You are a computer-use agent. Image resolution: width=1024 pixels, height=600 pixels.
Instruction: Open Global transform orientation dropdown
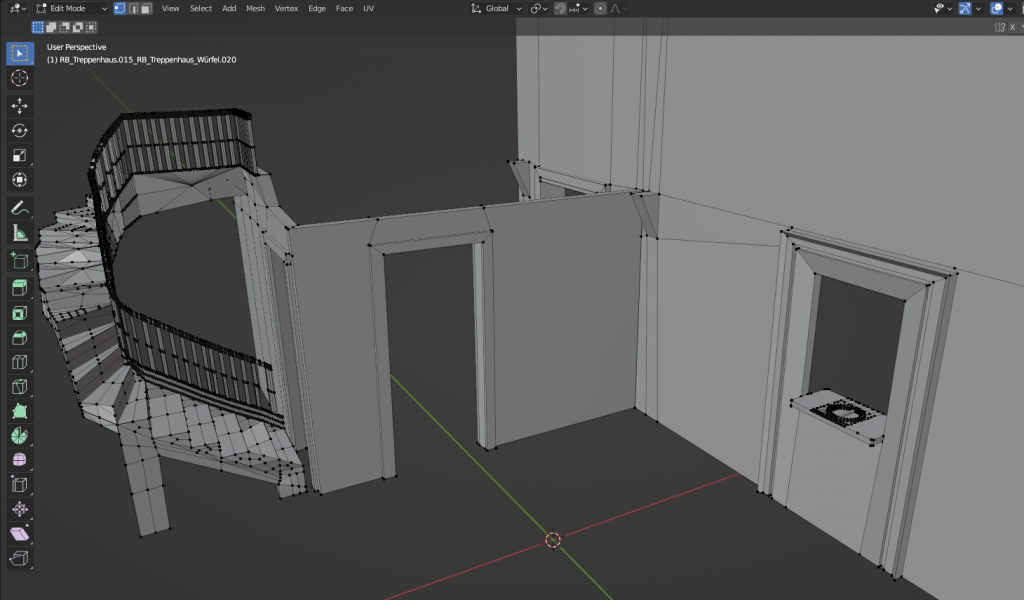tap(496, 8)
